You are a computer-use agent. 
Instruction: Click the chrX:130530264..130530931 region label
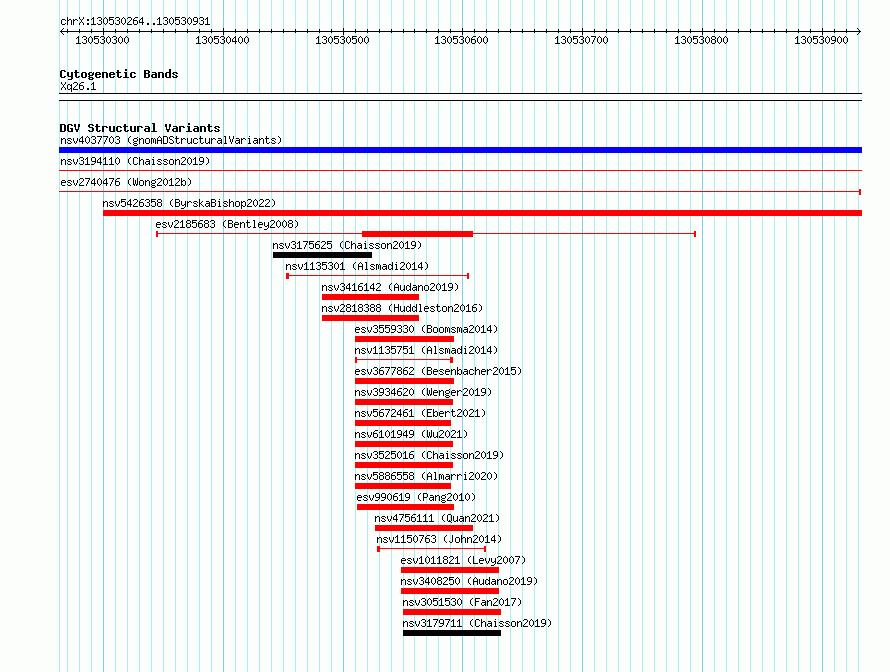pyautogui.click(x=135, y=21)
